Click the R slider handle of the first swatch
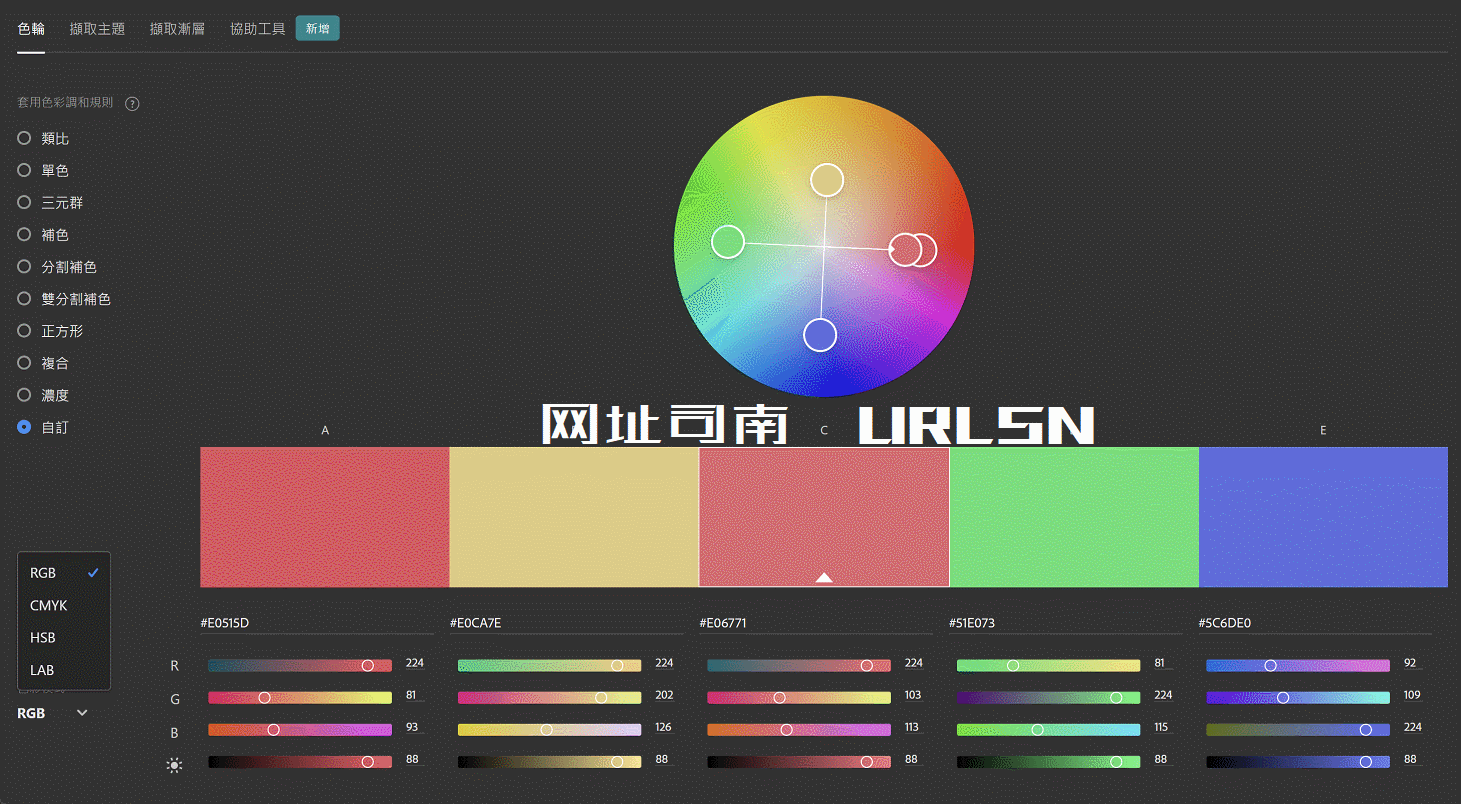 pyautogui.click(x=367, y=665)
